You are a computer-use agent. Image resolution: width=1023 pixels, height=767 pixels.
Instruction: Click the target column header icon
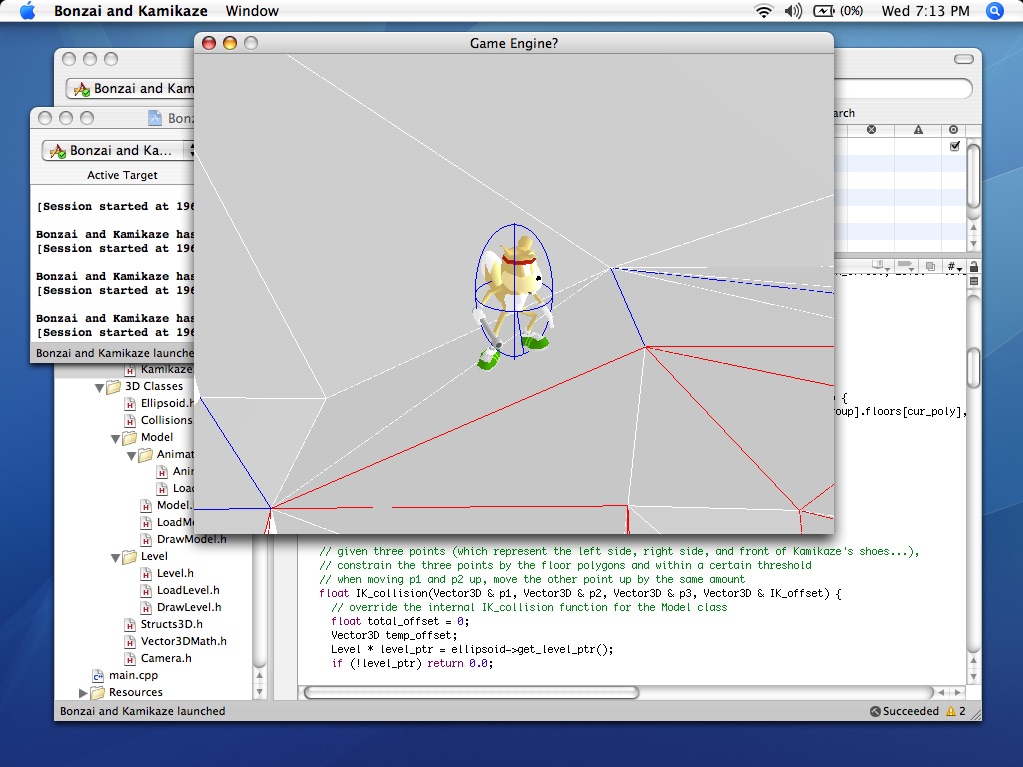click(953, 130)
